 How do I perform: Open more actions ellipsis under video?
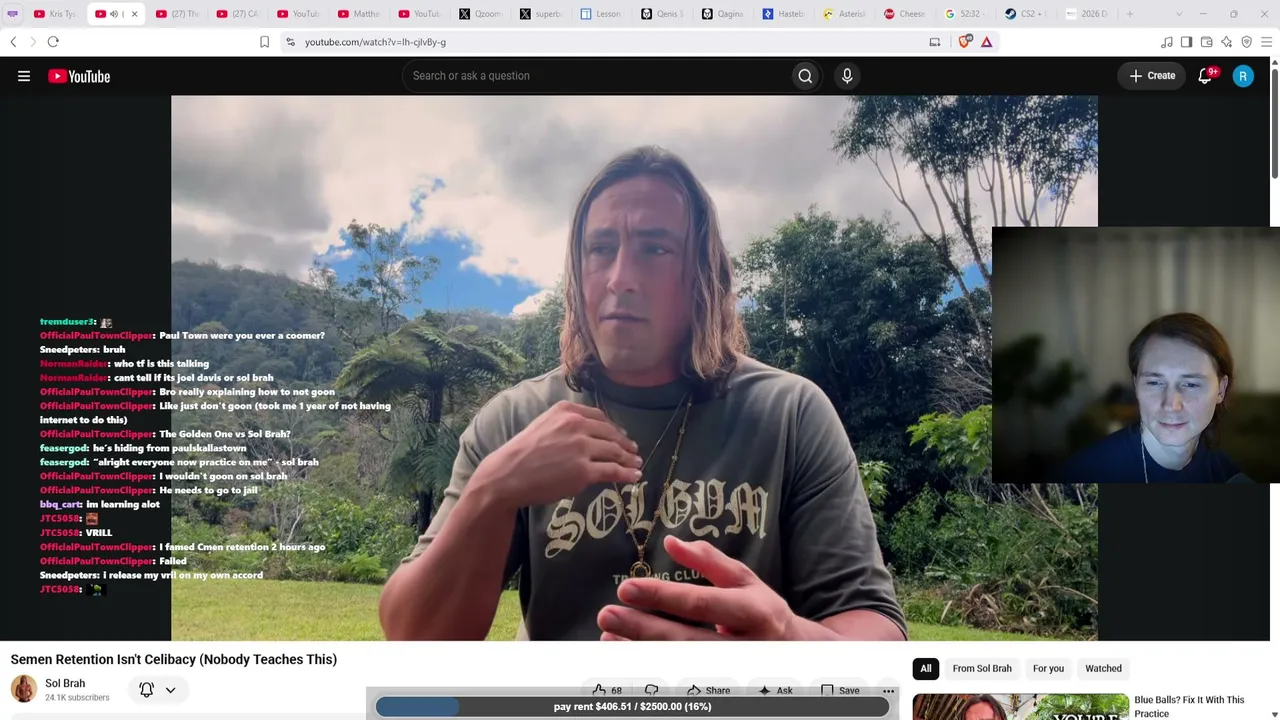(x=888, y=690)
